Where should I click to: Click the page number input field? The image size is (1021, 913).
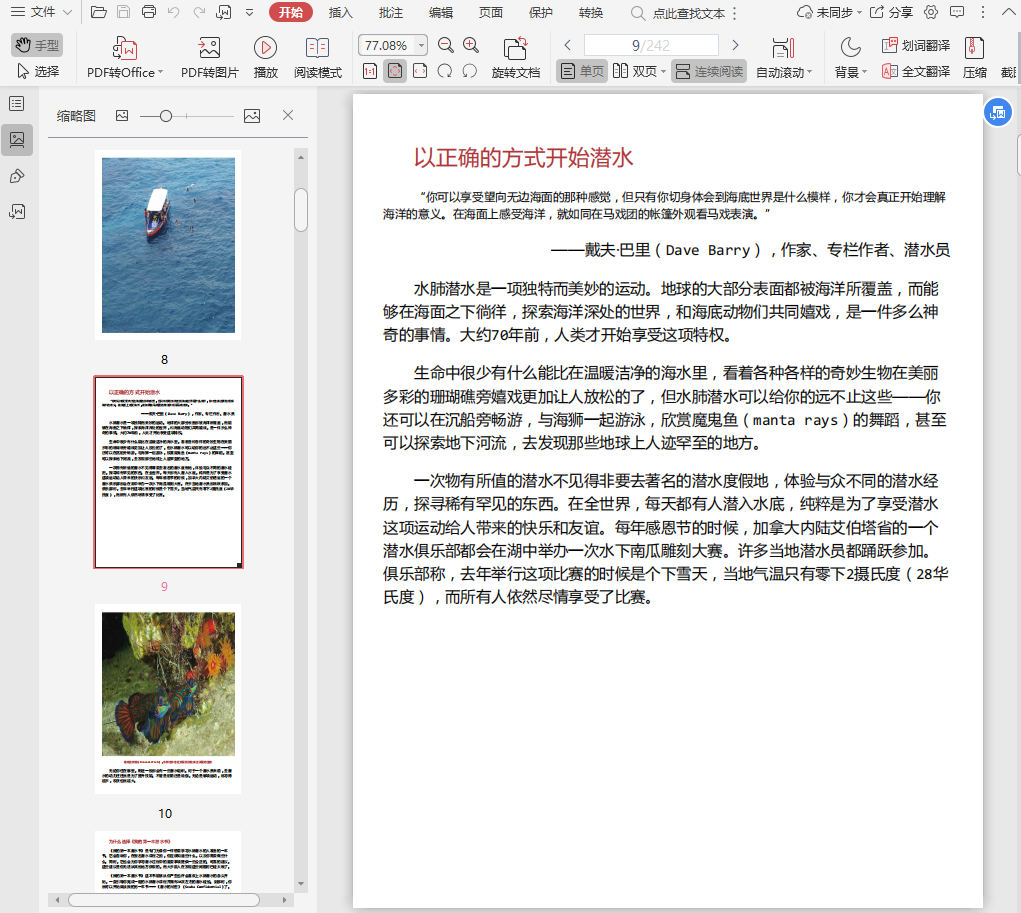pos(650,45)
